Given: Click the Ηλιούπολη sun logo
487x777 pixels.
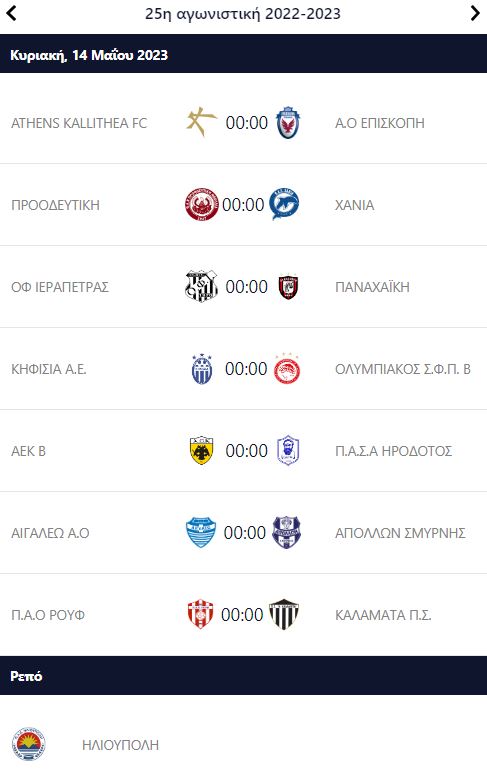Looking at the screenshot, I should [x=29, y=744].
